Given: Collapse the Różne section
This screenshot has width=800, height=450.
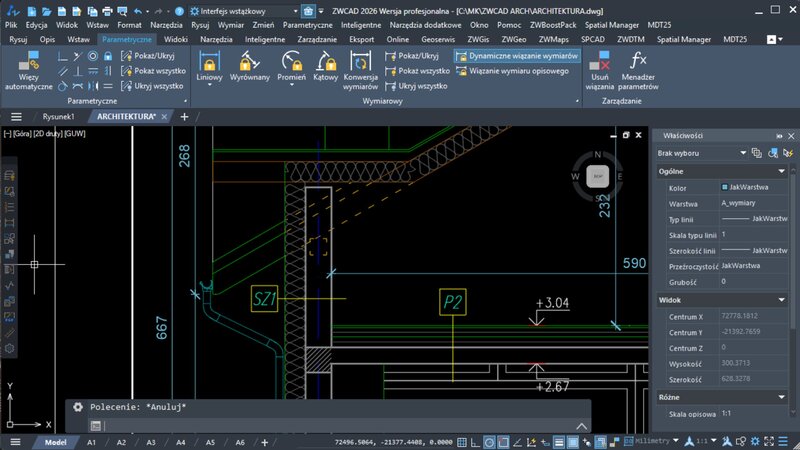Looking at the screenshot, I should (782, 397).
